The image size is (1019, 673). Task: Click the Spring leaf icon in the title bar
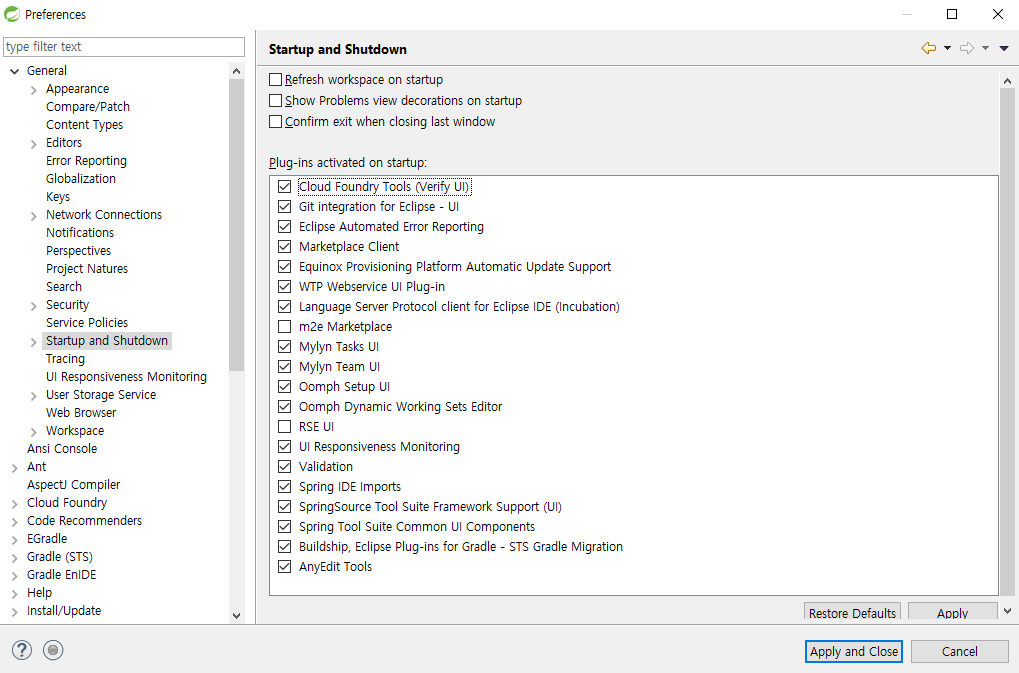coord(12,14)
